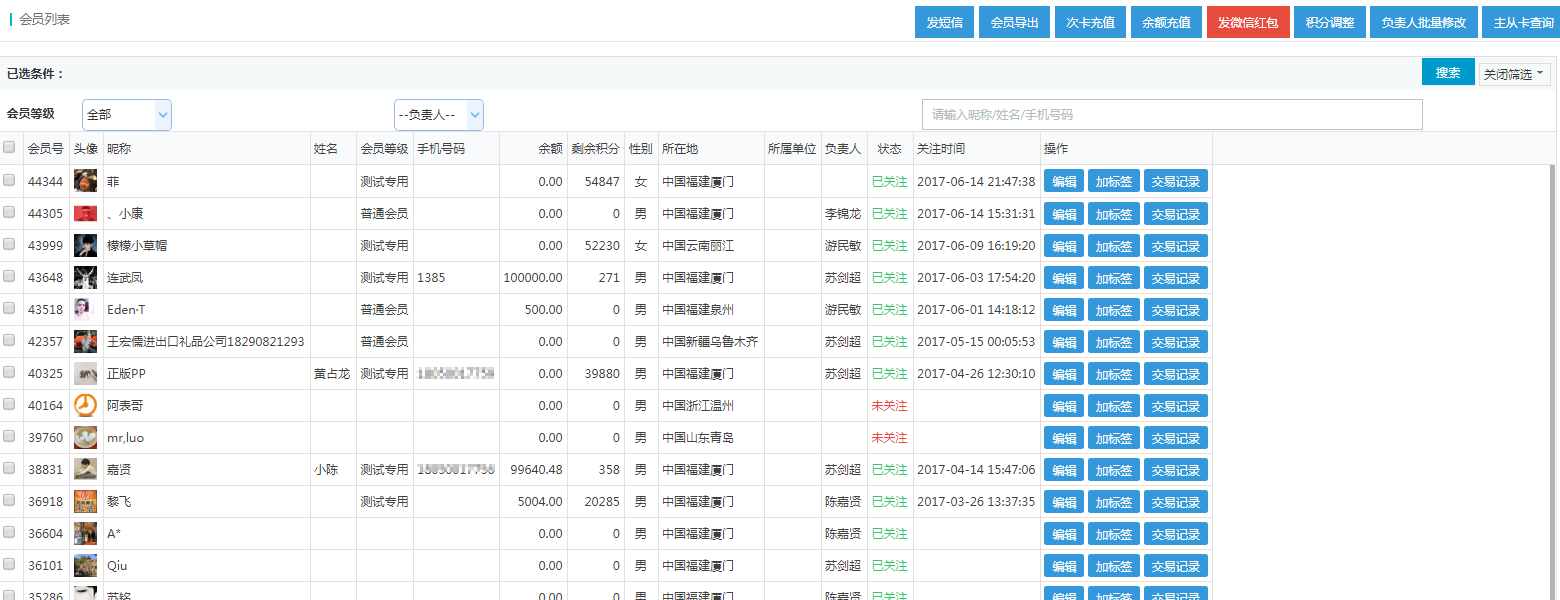The height and width of the screenshot is (600, 1560).
Task: Click avatar of member 菲
Action: [86, 181]
